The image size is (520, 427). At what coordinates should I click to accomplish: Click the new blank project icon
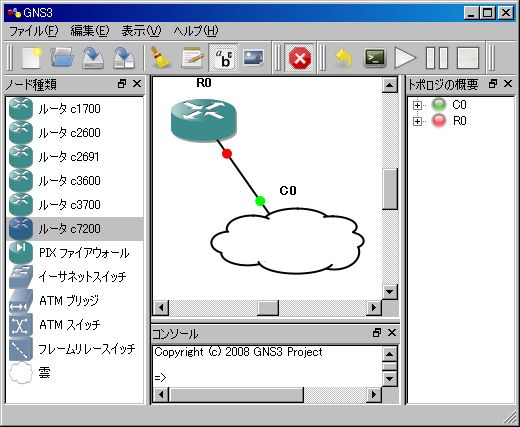click(32, 58)
